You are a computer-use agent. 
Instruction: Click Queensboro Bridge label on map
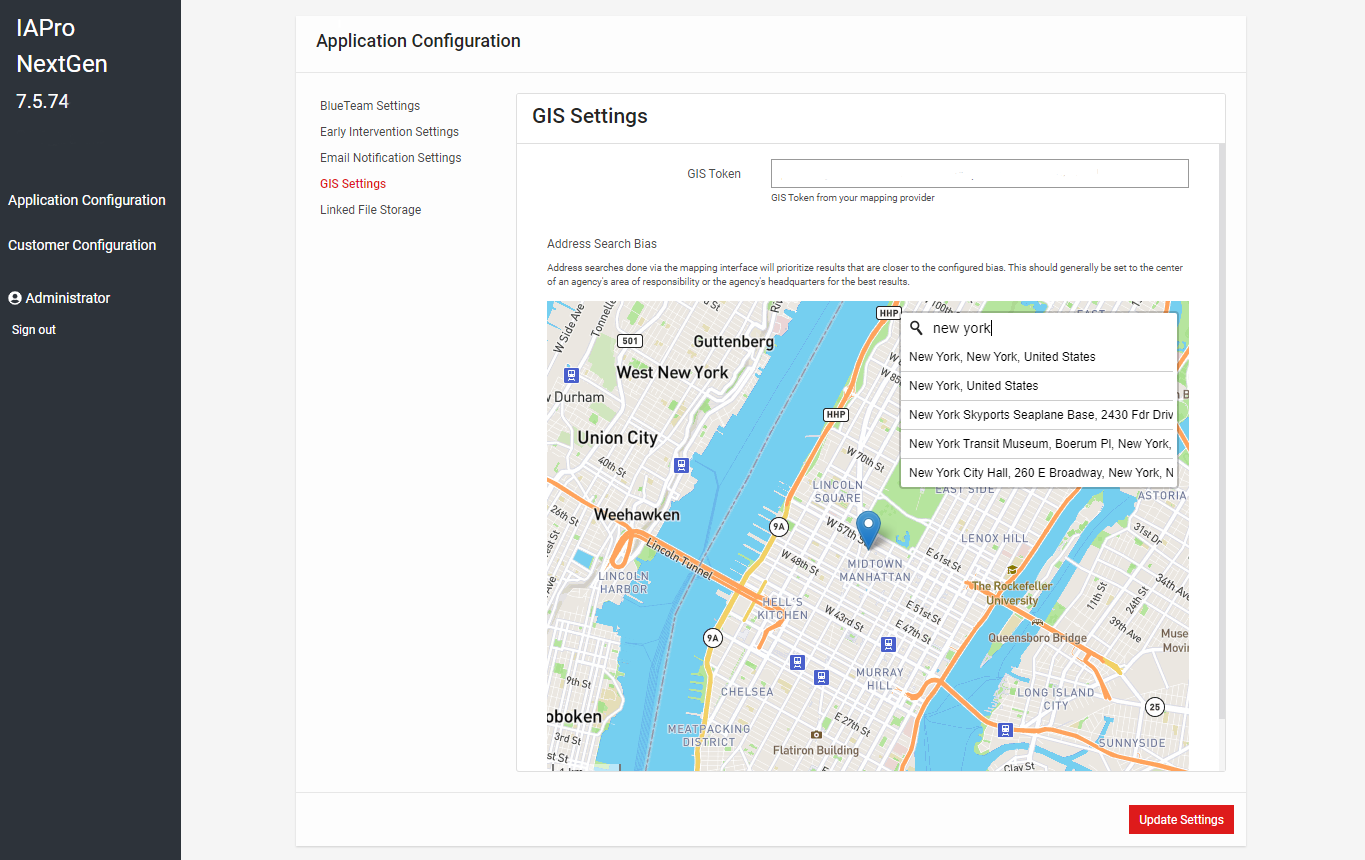coord(1037,637)
